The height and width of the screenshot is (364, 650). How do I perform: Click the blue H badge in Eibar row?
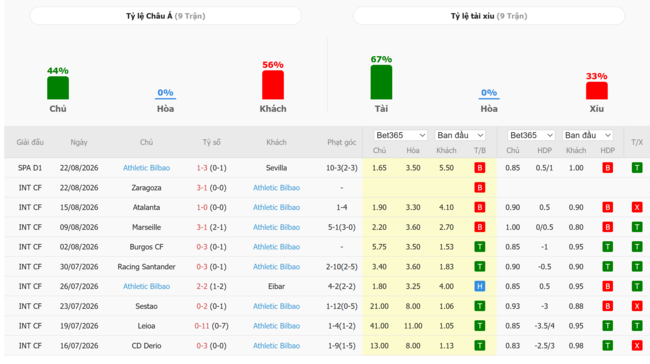pos(480,286)
